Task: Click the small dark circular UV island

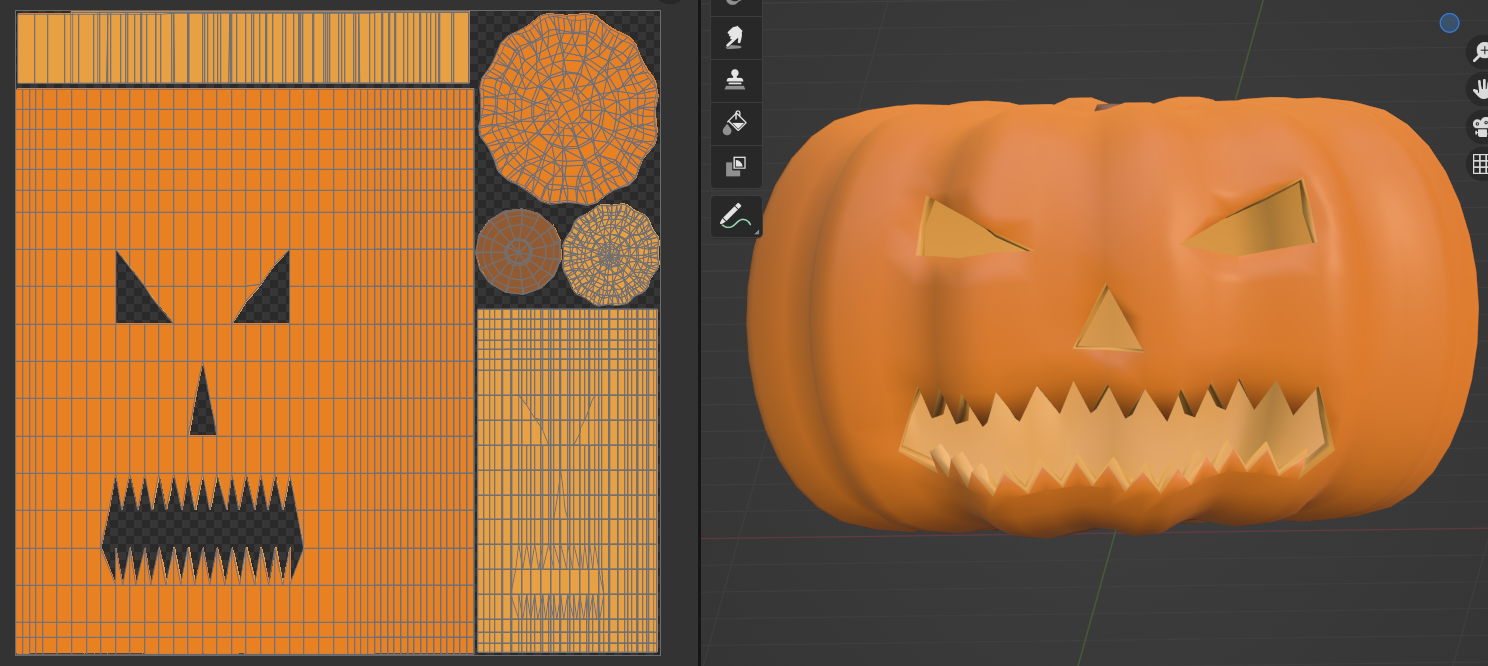Action: coord(518,252)
